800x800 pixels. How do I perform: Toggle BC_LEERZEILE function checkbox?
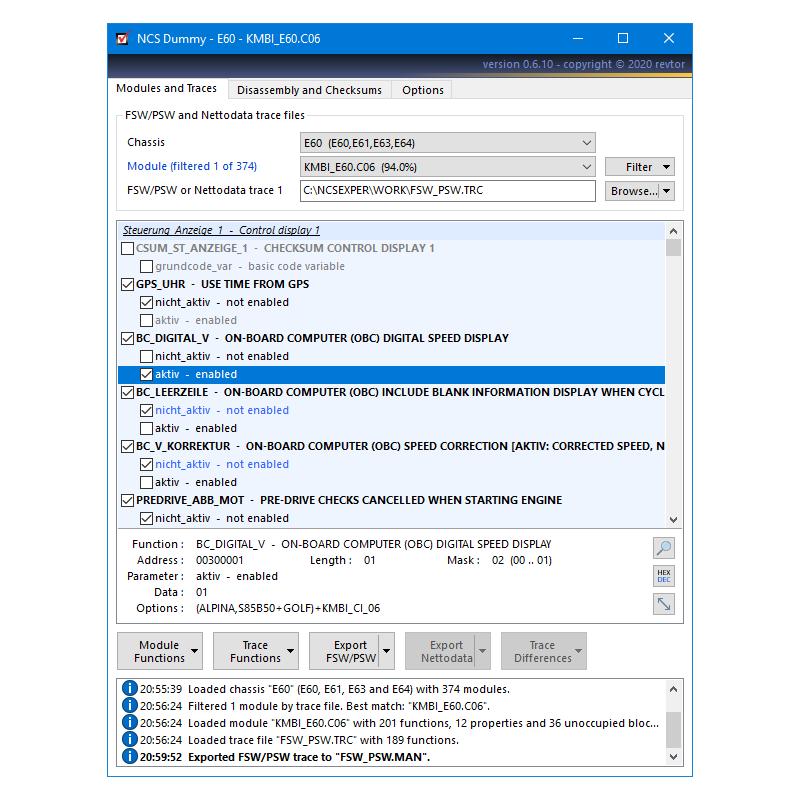tap(128, 392)
